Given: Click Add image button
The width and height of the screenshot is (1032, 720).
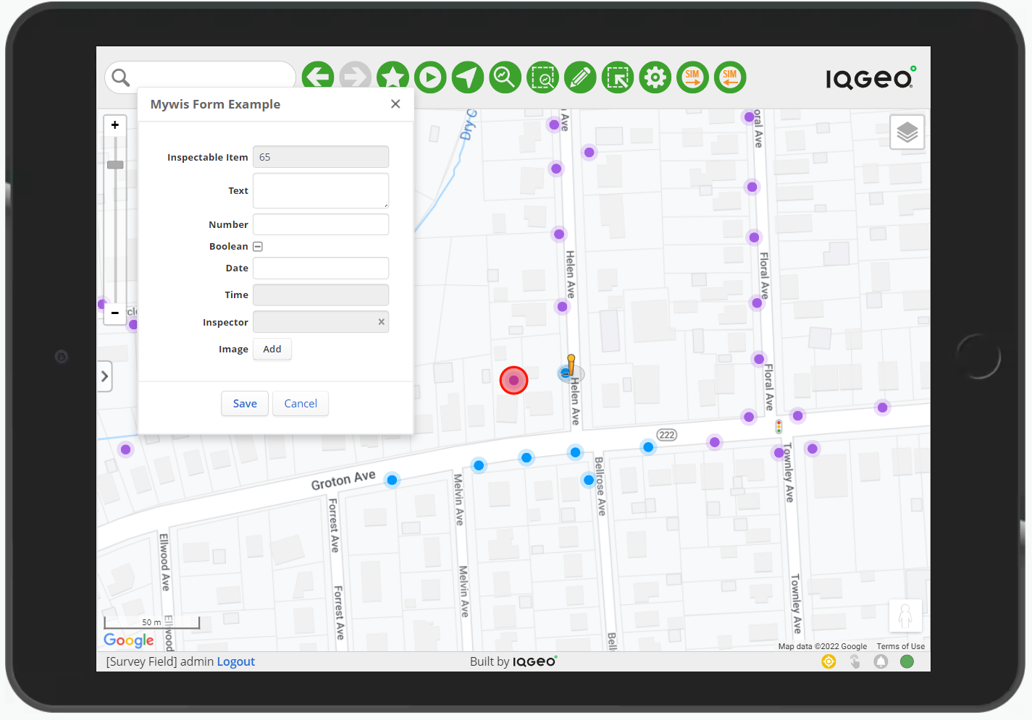Looking at the screenshot, I should pos(272,349).
